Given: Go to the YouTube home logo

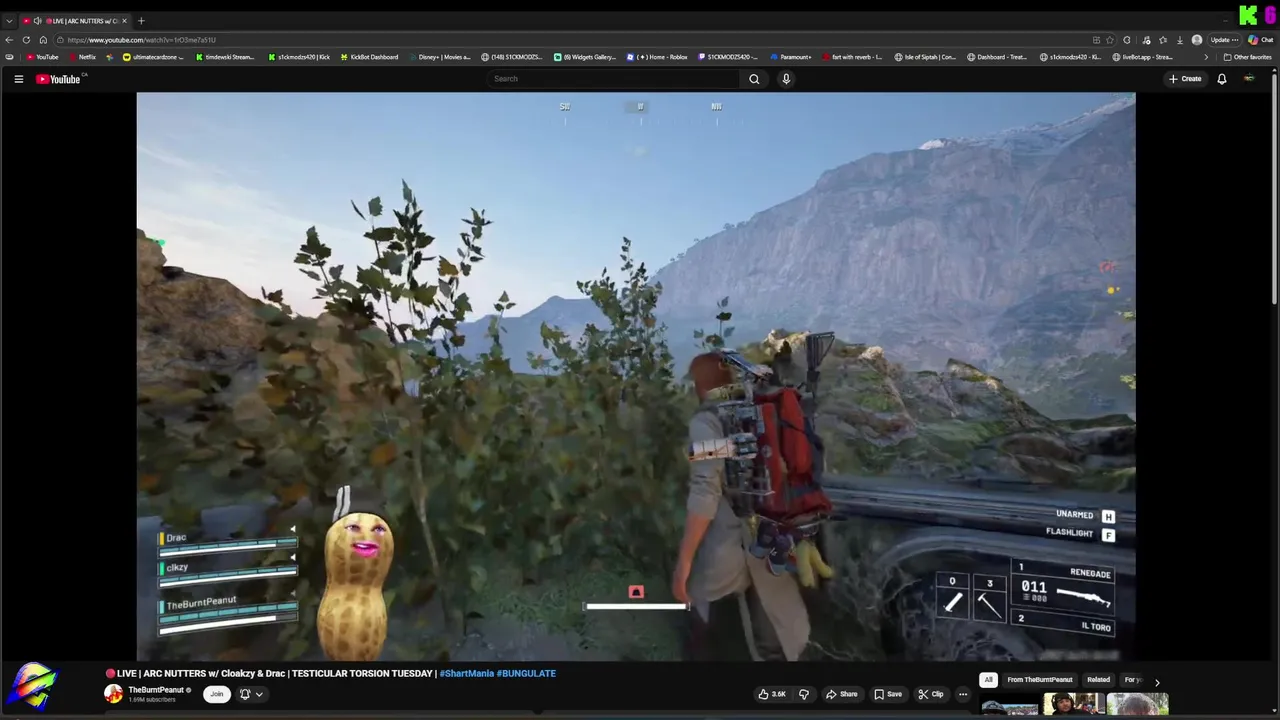Looking at the screenshot, I should tap(59, 79).
